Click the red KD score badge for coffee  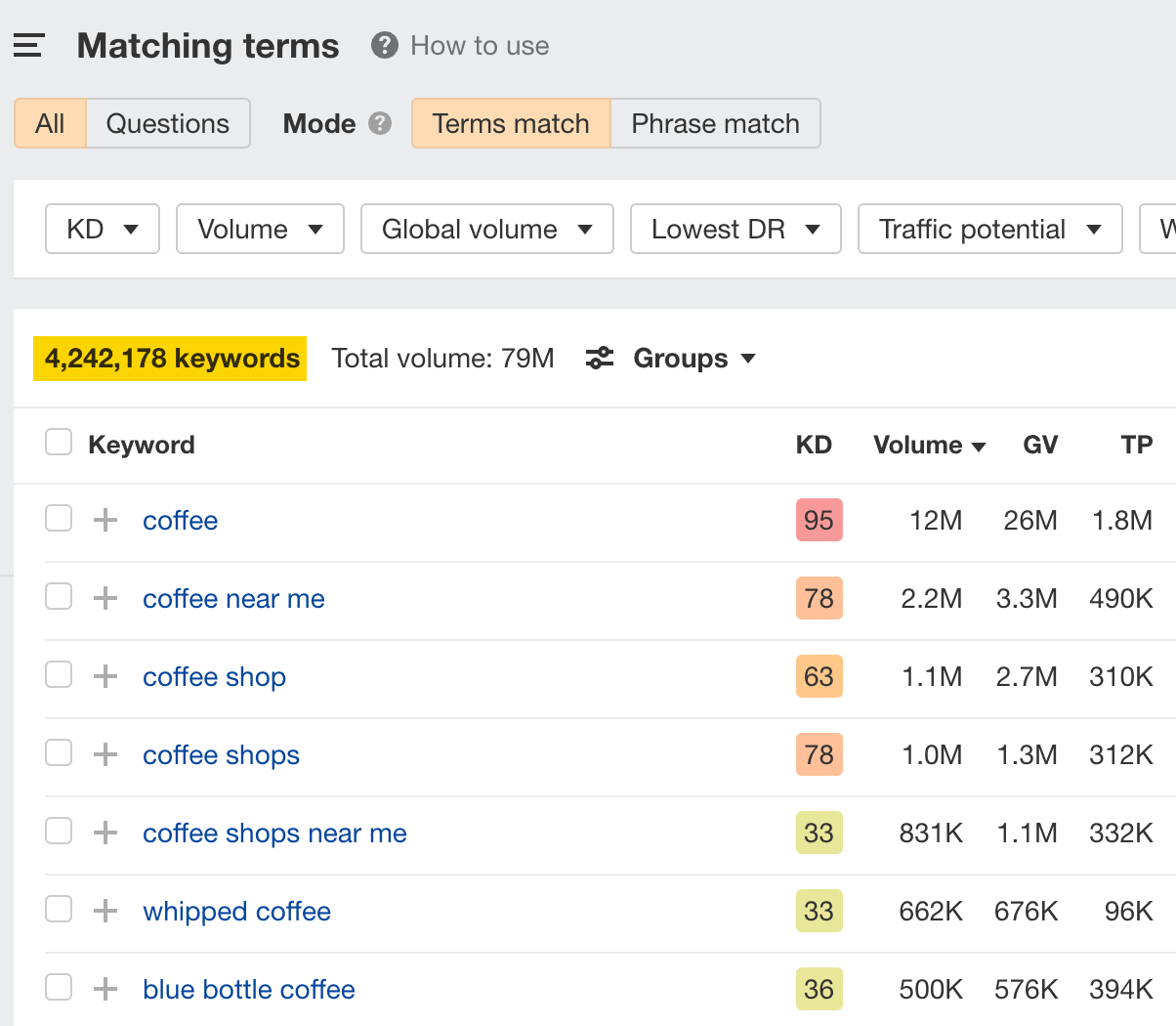pyautogui.click(x=819, y=520)
